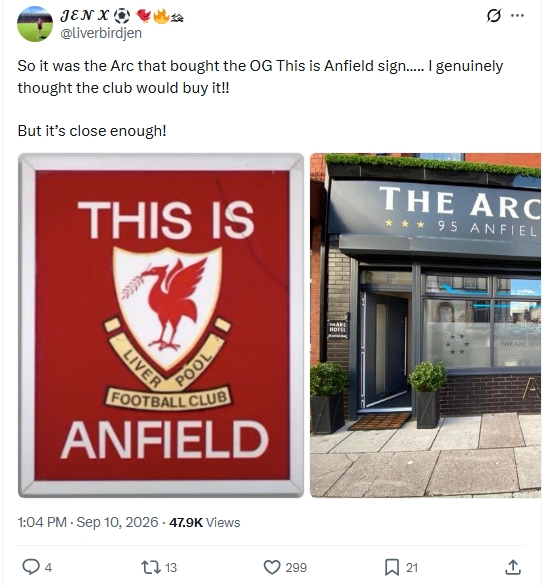Click the tweet text about the Arc
559x585 pixels.
tap(260, 98)
